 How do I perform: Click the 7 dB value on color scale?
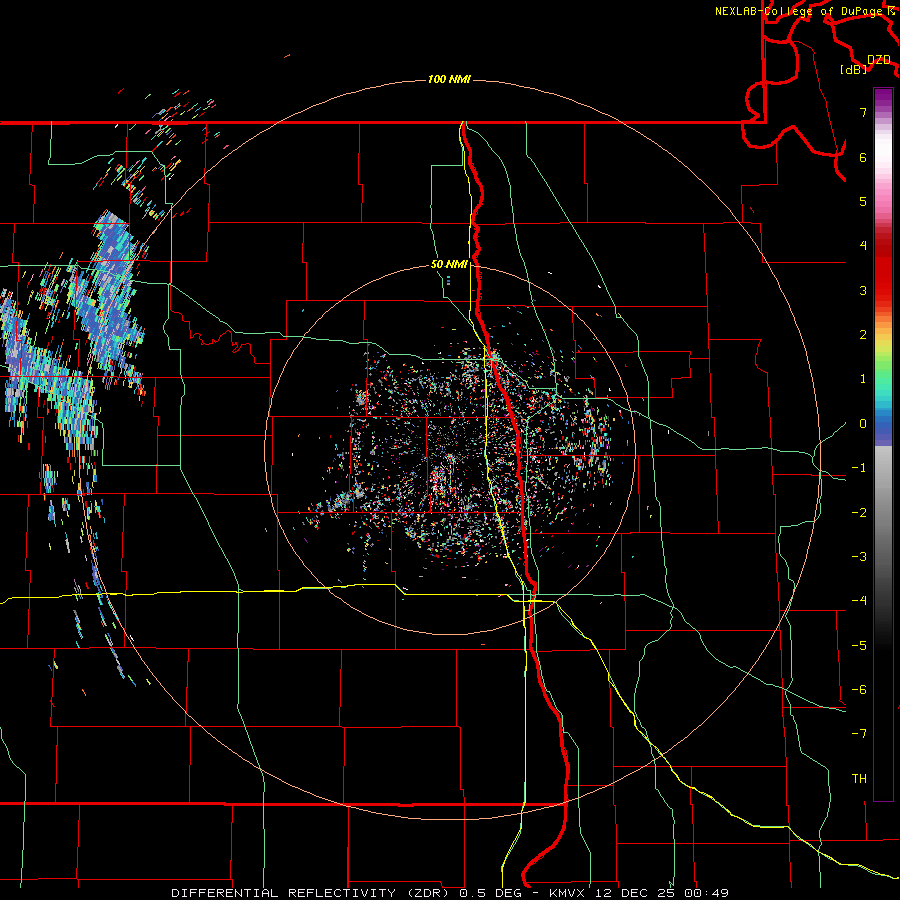point(863,112)
